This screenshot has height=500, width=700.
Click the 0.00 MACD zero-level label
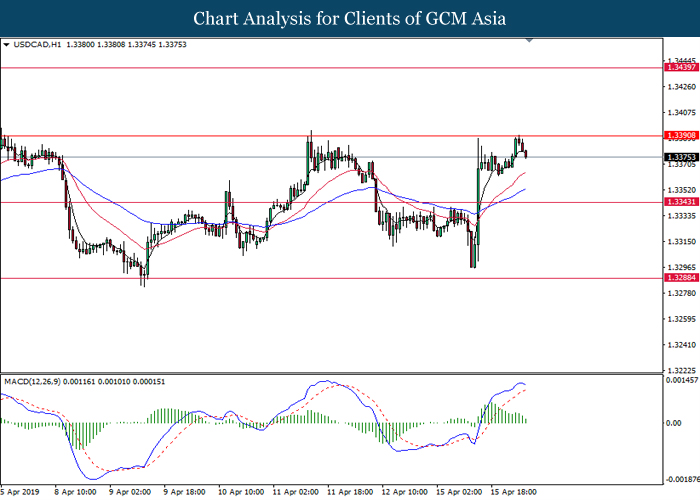pyautogui.click(x=676, y=423)
